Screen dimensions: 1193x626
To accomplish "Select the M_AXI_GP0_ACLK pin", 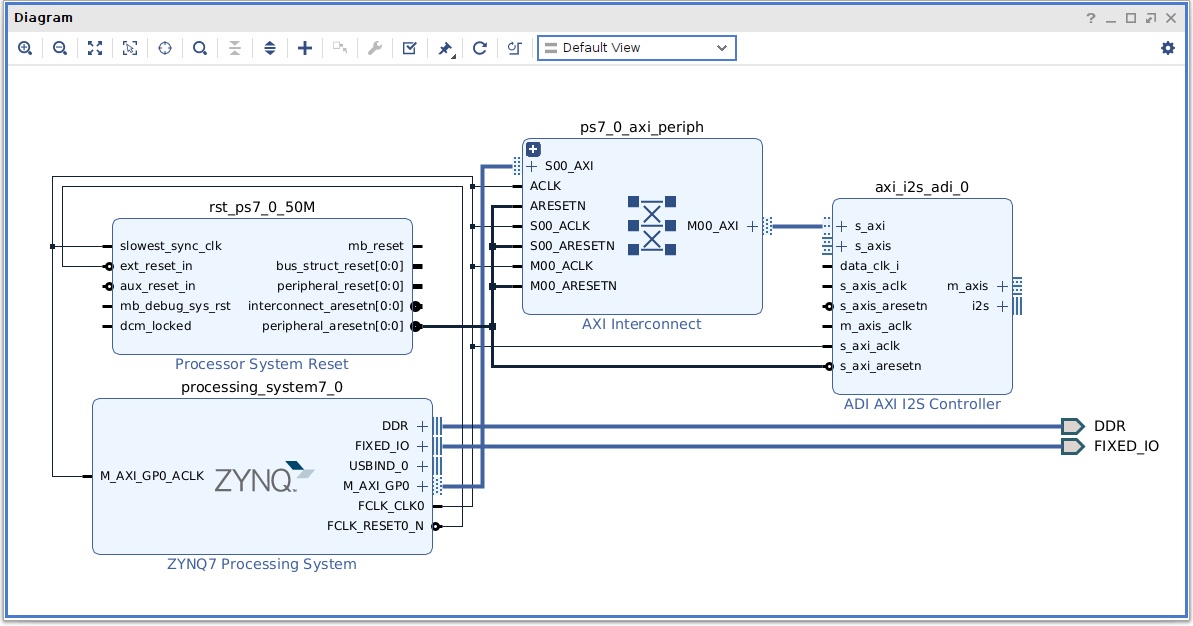I will 152,475.
